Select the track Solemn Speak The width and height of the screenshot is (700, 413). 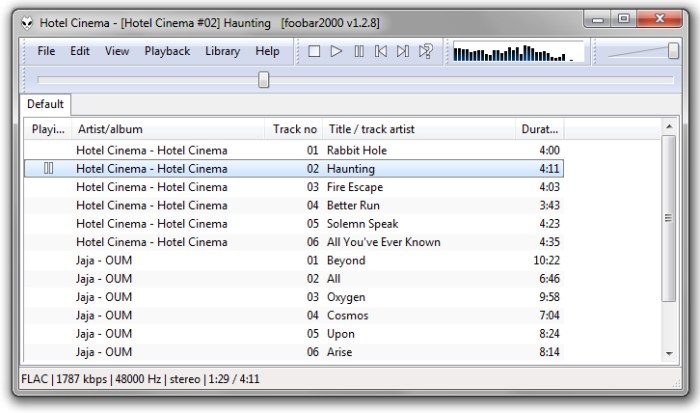click(x=294, y=223)
